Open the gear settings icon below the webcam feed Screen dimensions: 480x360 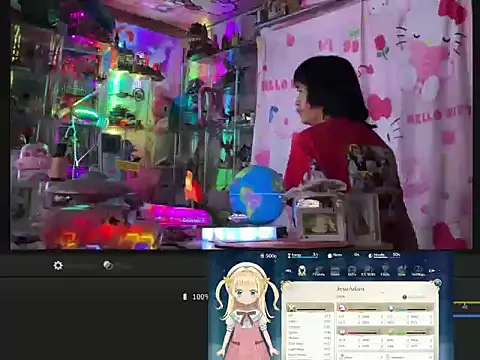58,265
